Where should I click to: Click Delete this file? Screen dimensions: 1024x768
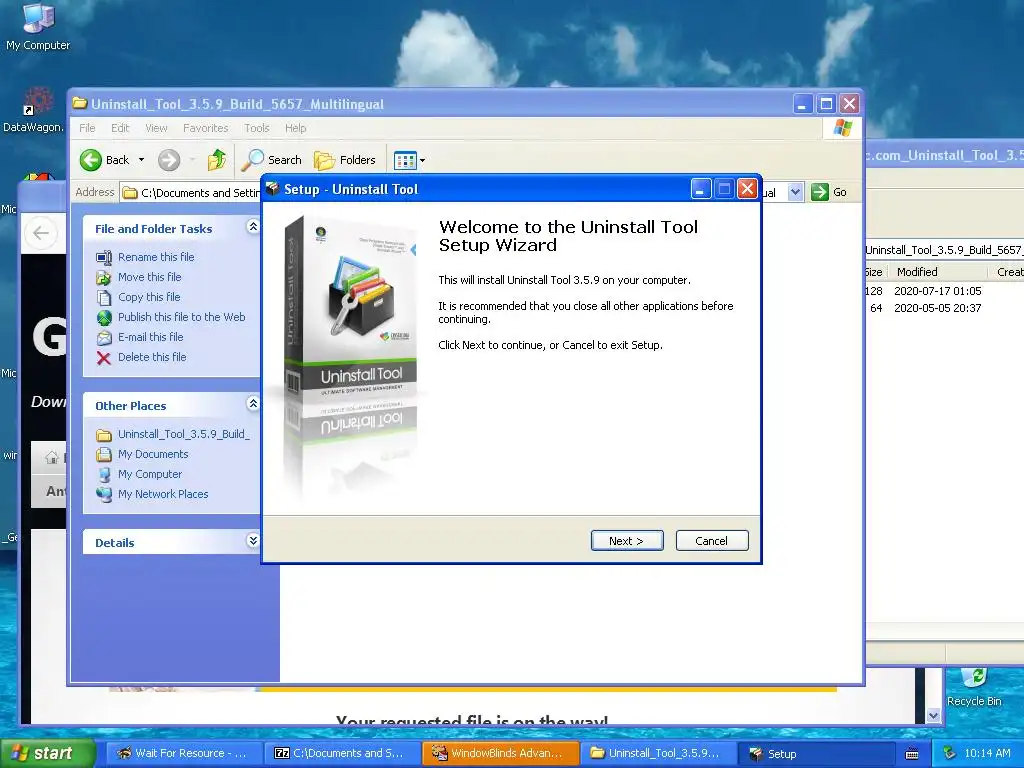[x=152, y=357]
